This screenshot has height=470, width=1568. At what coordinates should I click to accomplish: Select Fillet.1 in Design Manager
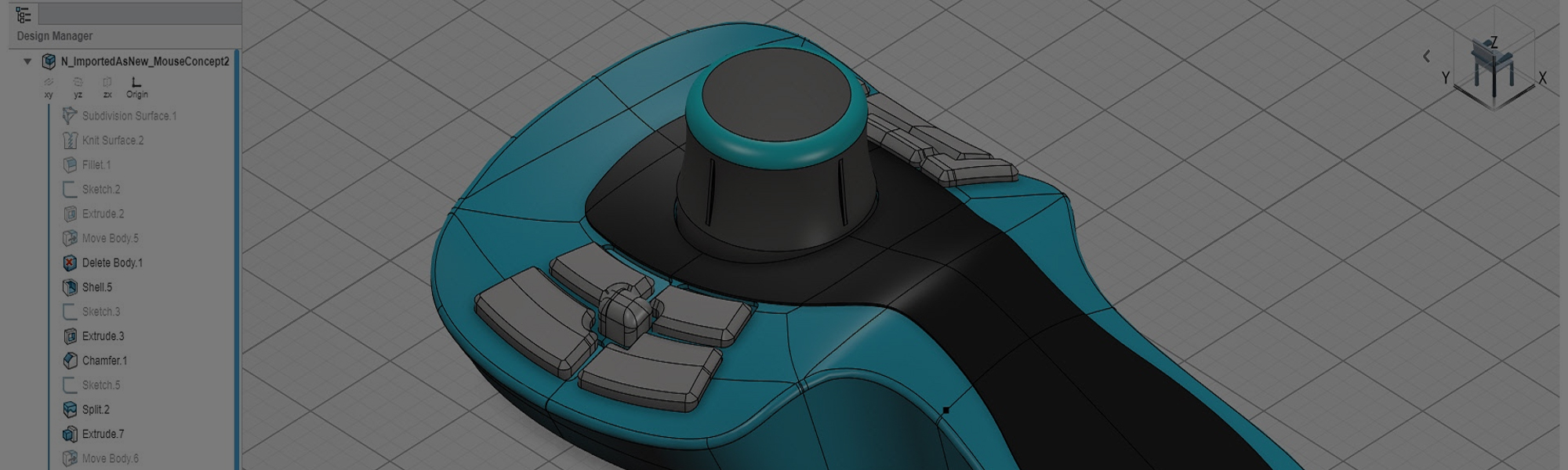click(96, 164)
